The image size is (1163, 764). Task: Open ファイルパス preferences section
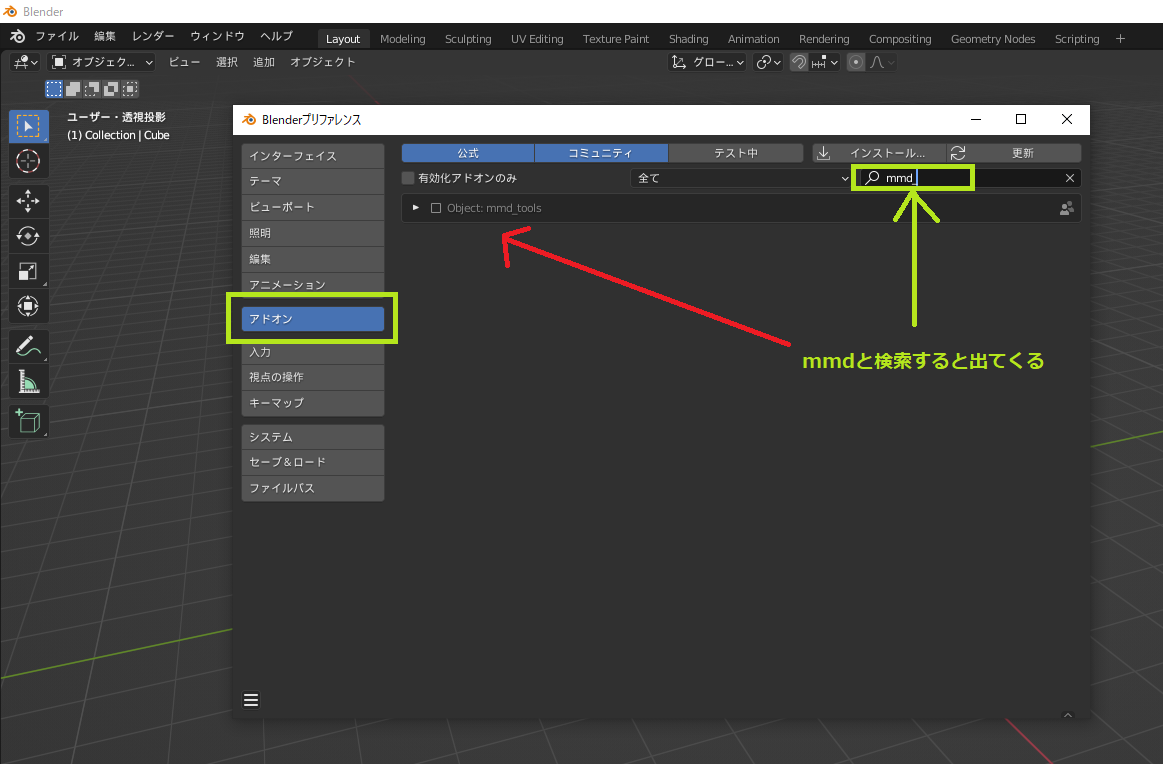pos(312,488)
